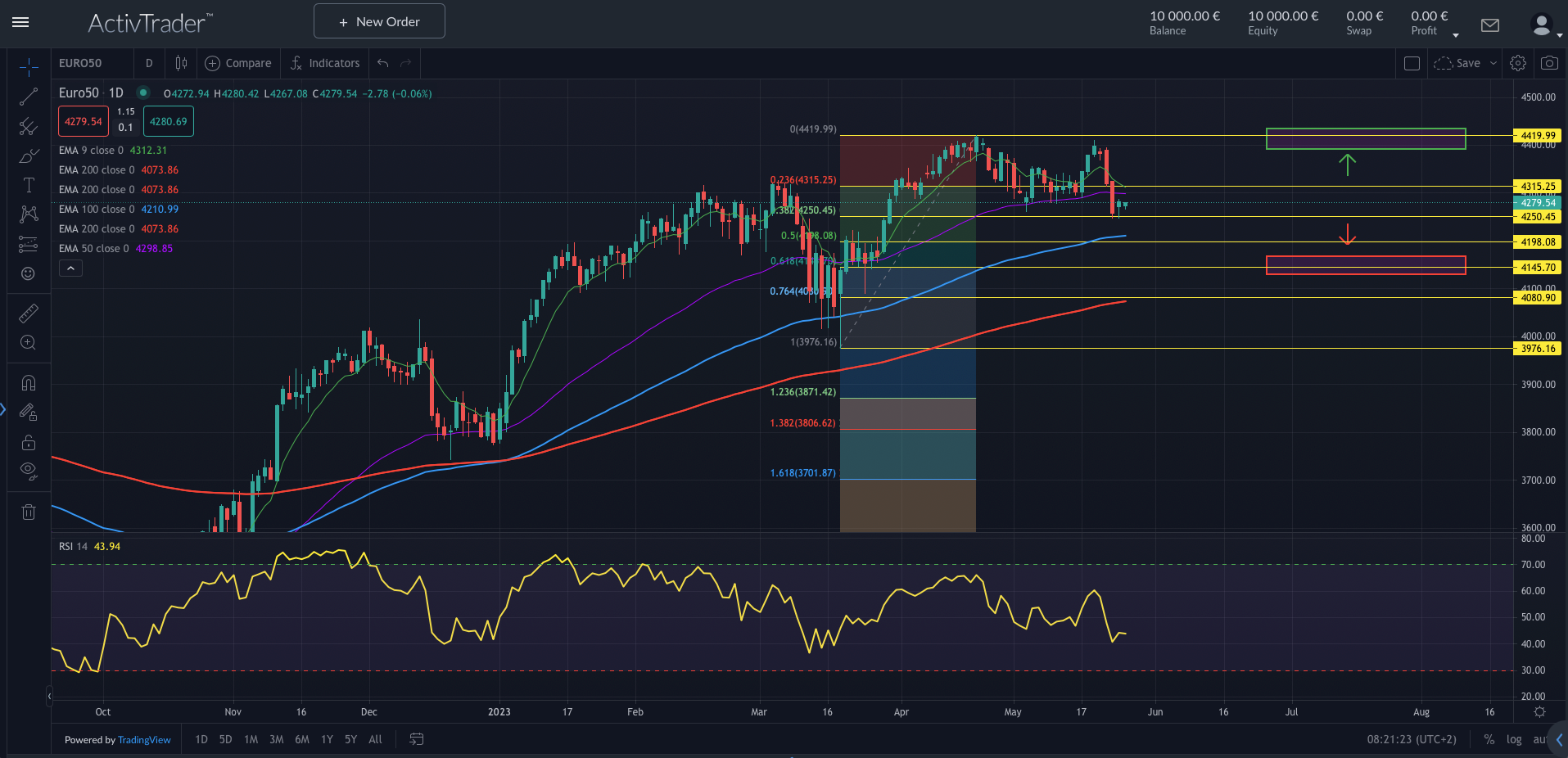Toggle magnet snapping mode
The height and width of the screenshot is (758, 1568).
[28, 382]
